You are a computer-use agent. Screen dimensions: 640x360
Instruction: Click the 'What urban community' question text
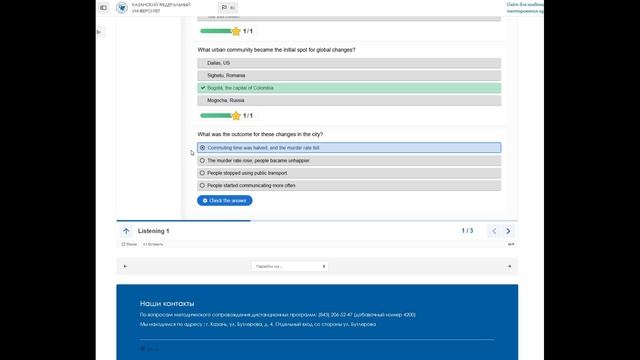(x=276, y=50)
